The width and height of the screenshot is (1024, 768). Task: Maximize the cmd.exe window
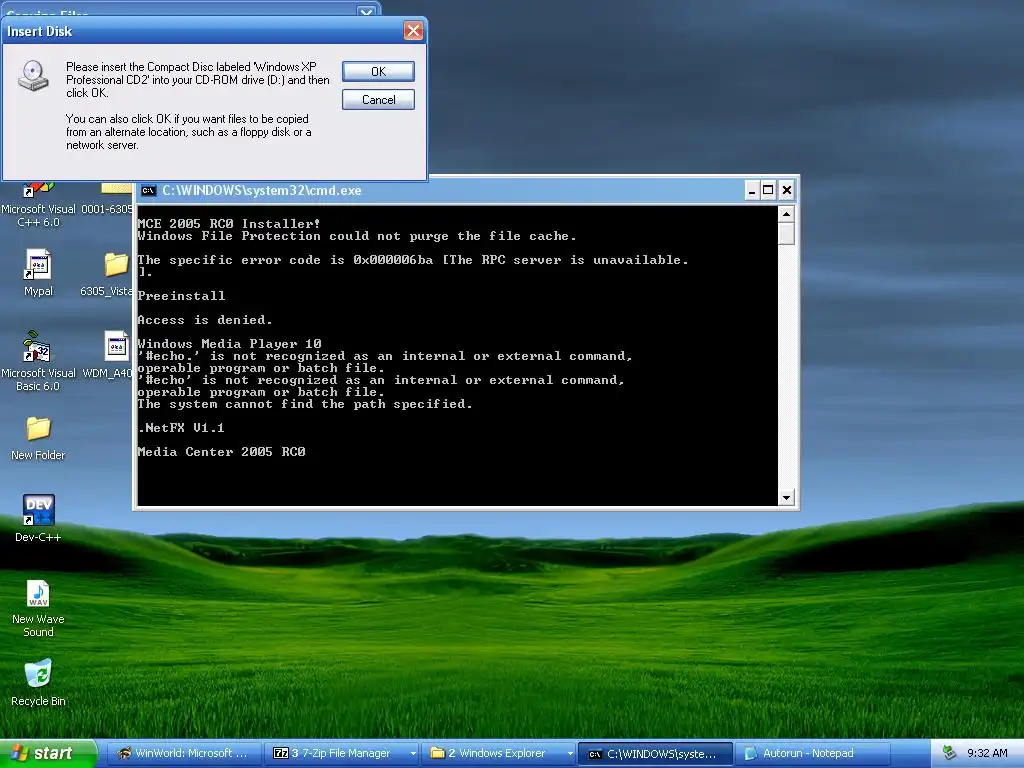tap(769, 190)
